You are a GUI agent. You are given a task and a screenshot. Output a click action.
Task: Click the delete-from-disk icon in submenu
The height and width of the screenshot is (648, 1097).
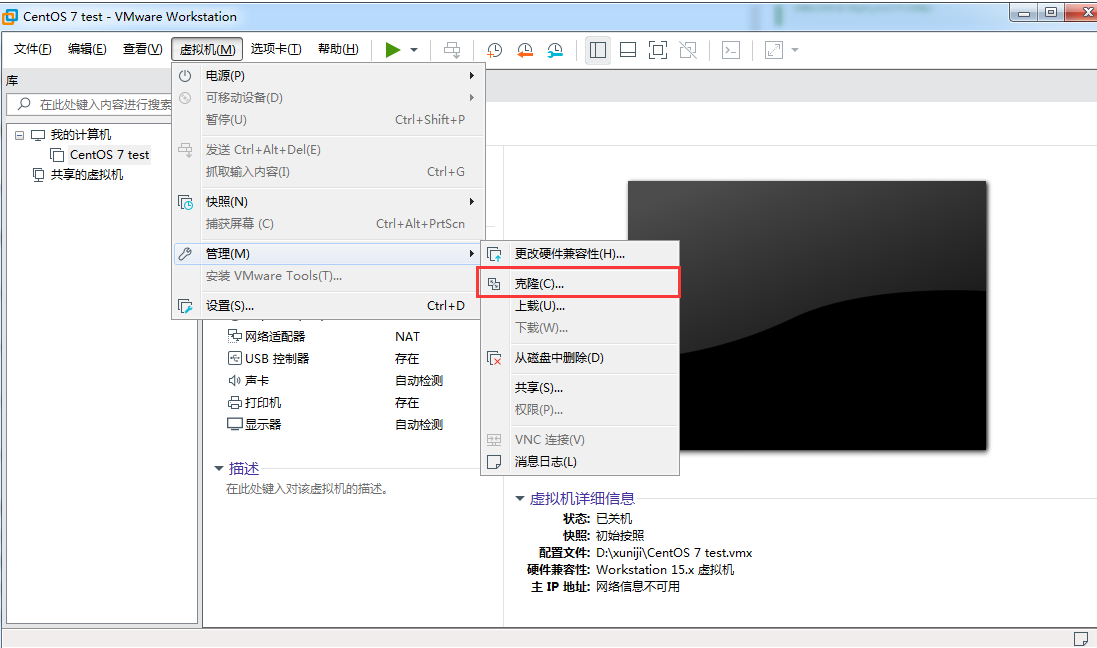[494, 358]
